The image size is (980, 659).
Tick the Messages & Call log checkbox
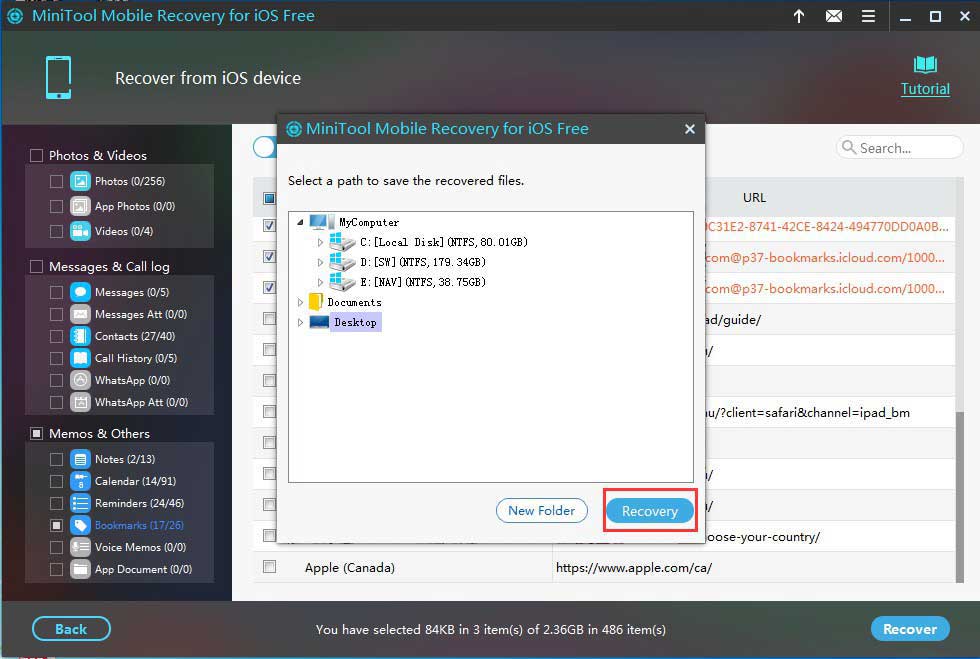click(37, 266)
